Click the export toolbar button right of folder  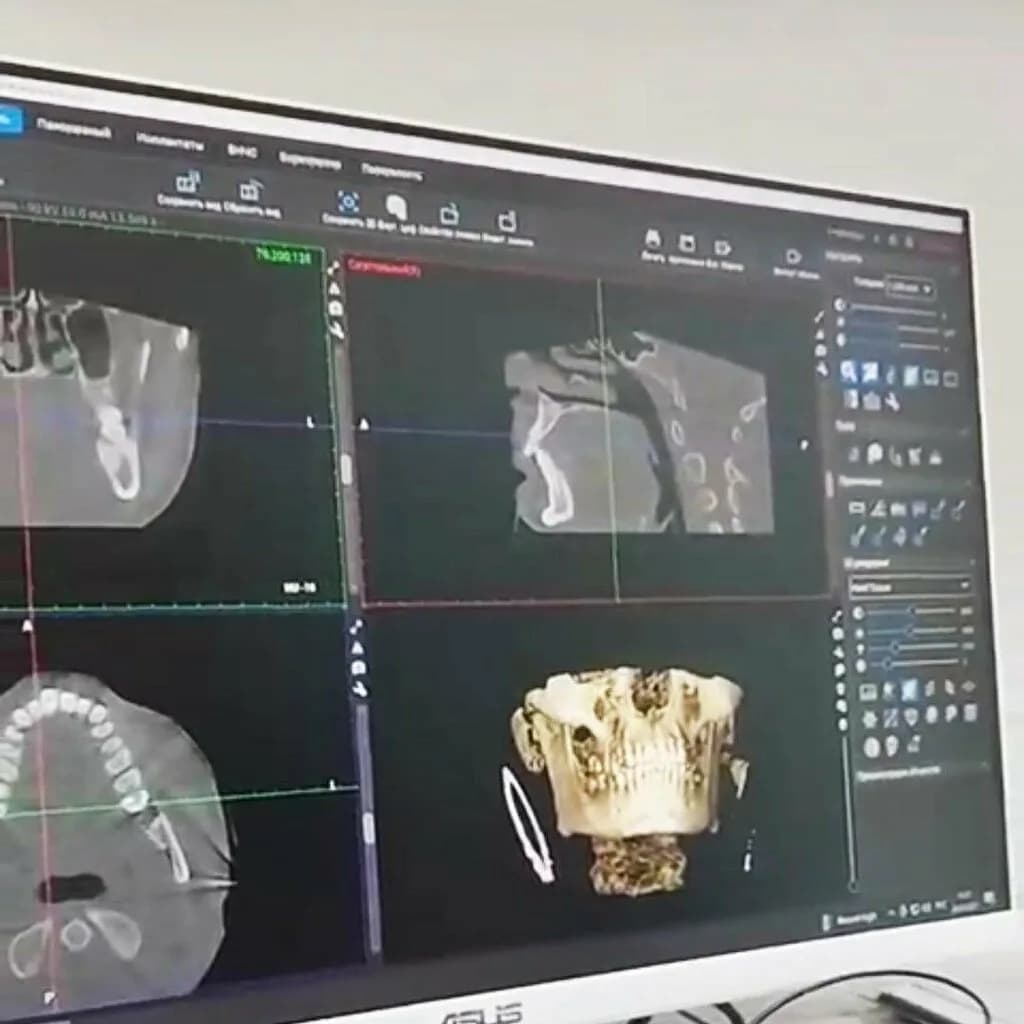(722, 248)
